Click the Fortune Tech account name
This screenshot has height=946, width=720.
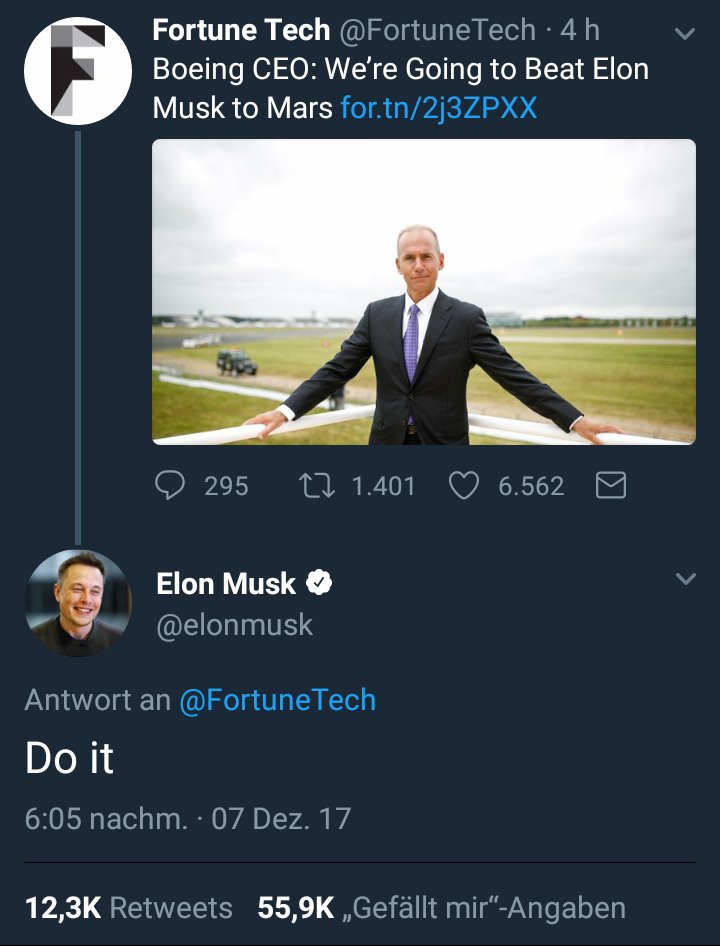[241, 30]
